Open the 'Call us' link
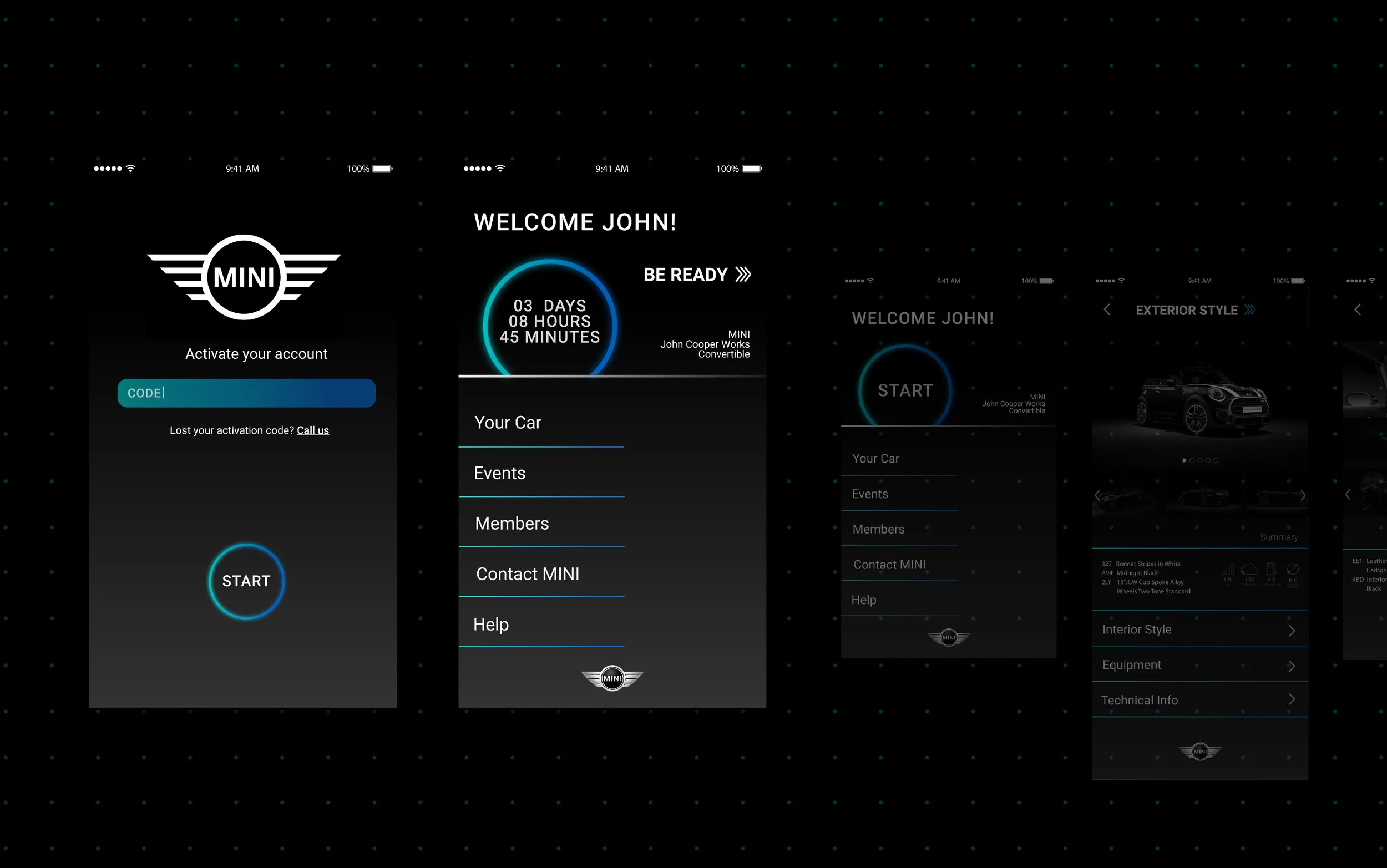 point(313,430)
